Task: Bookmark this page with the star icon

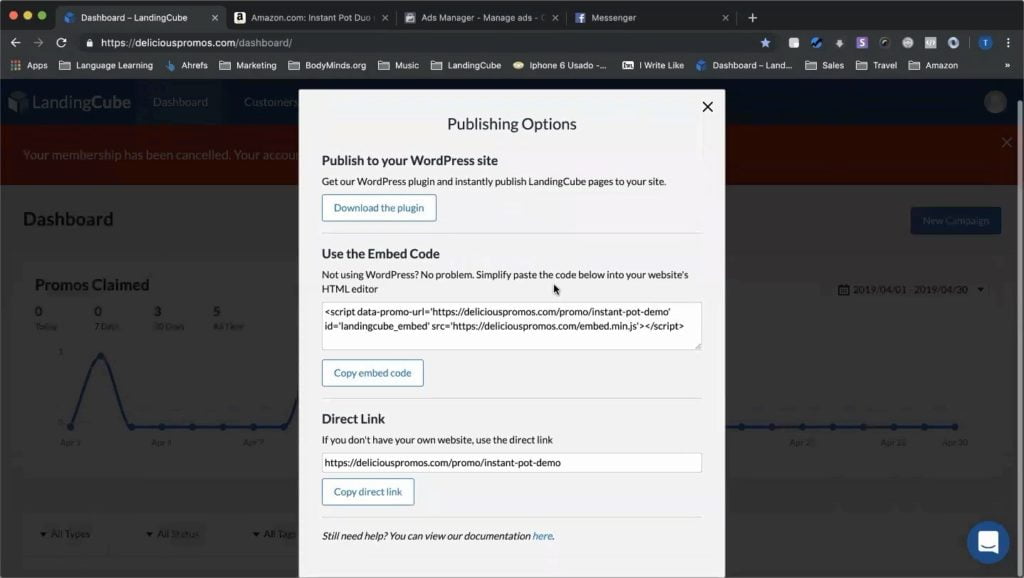Action: click(x=765, y=42)
